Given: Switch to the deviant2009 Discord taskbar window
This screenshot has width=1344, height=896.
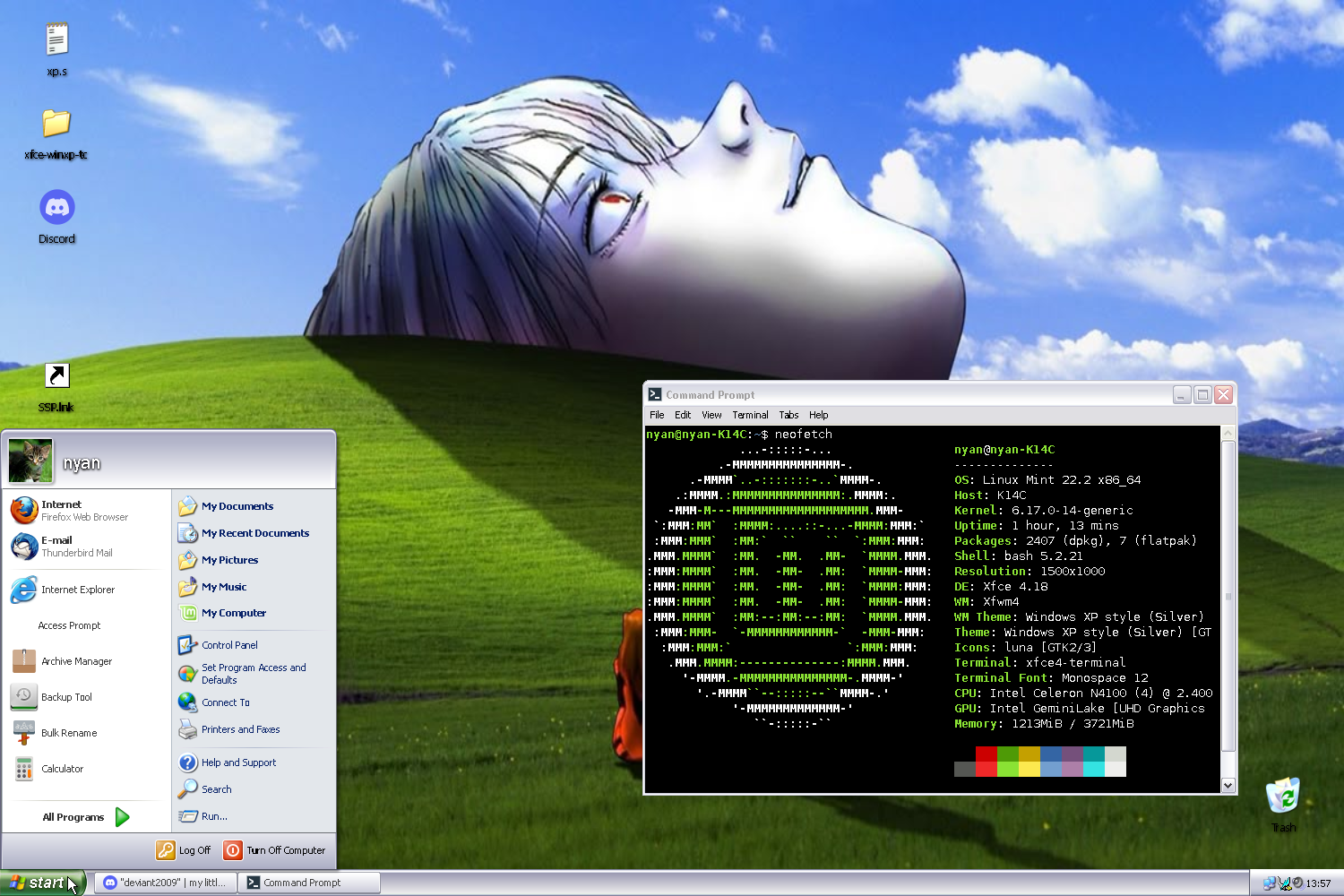Looking at the screenshot, I should (x=166, y=883).
